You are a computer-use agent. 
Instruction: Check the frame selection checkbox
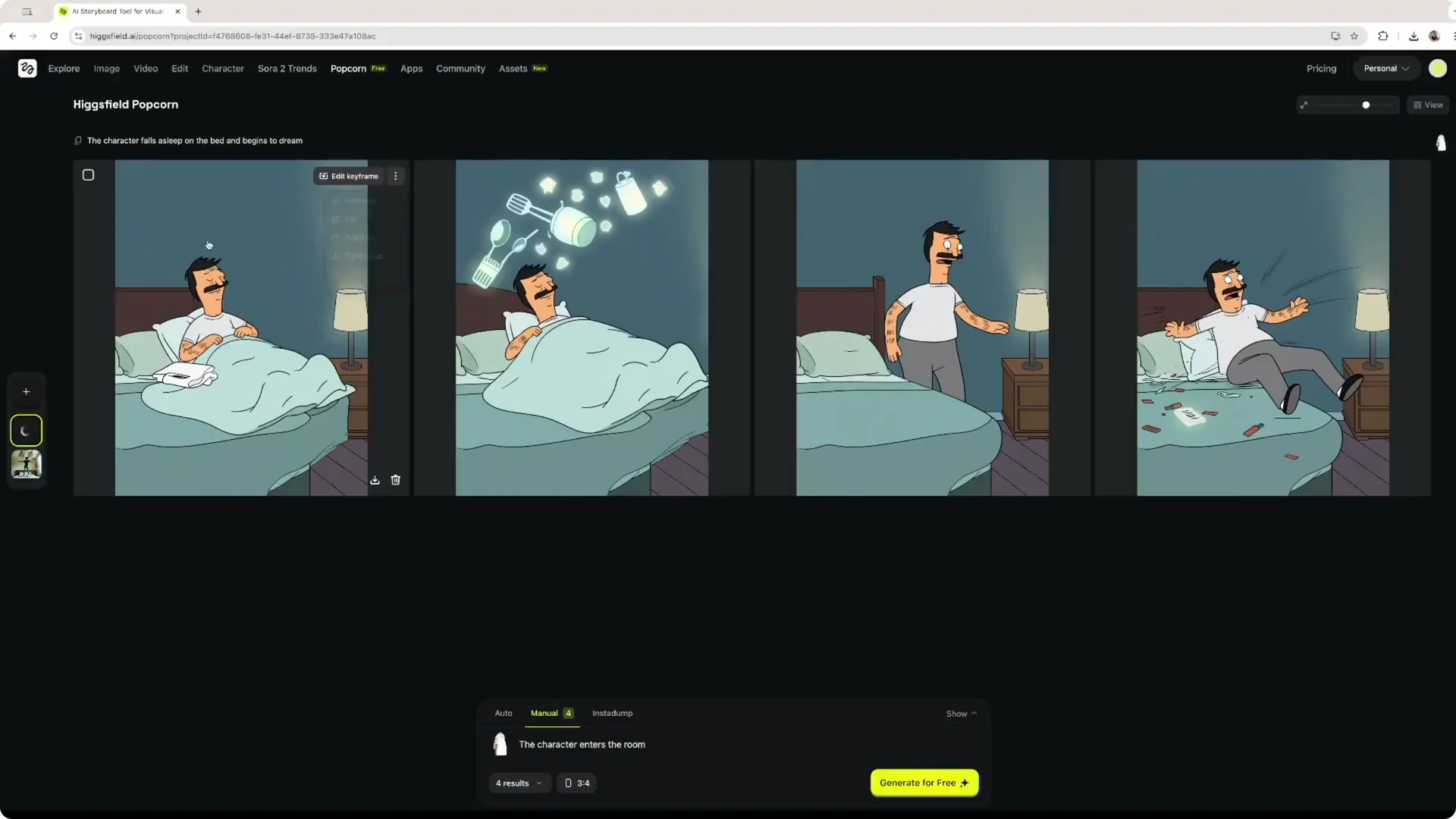[x=88, y=174]
